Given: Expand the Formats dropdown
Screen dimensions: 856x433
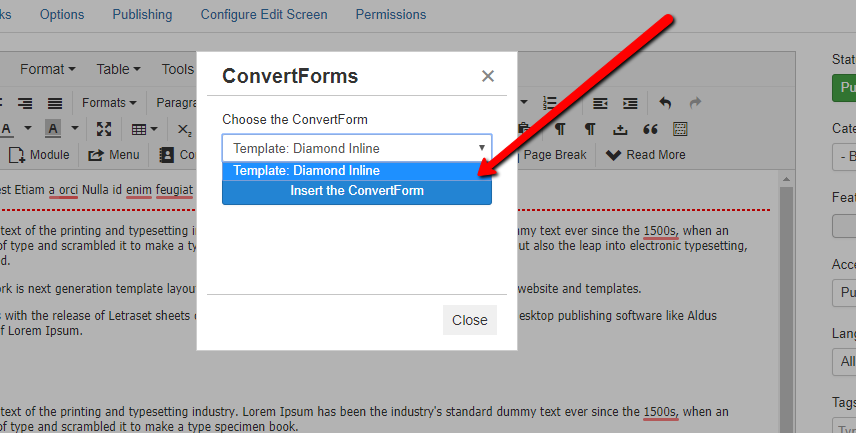Looking at the screenshot, I should [109, 103].
